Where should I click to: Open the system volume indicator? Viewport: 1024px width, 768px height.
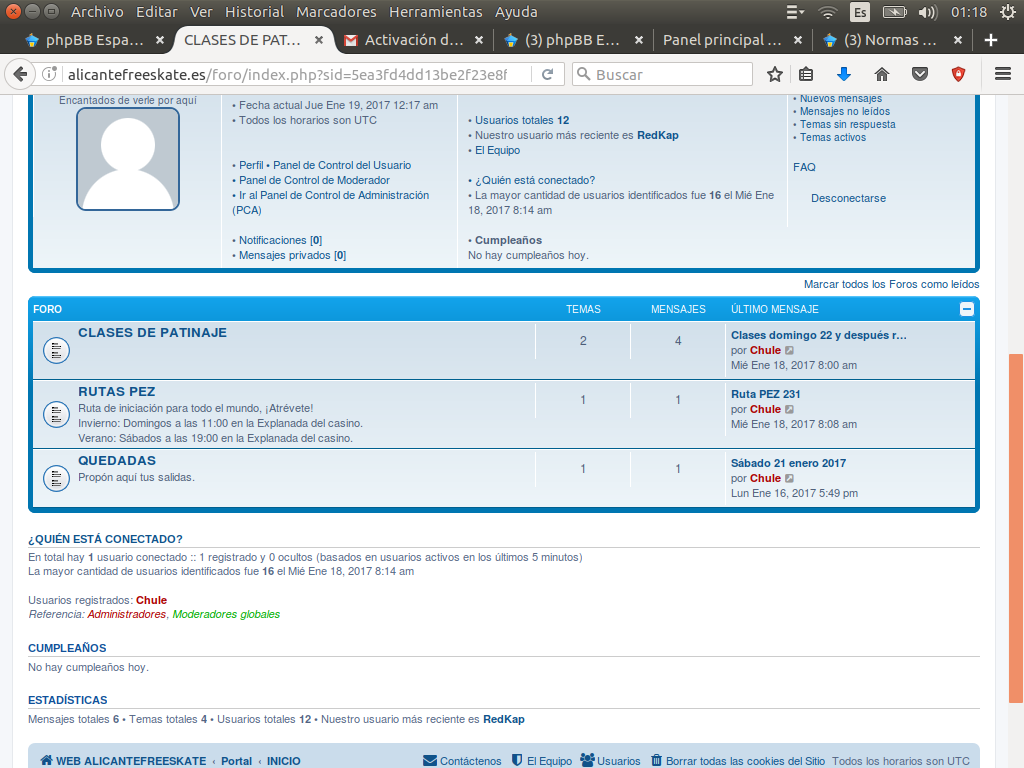click(x=927, y=12)
